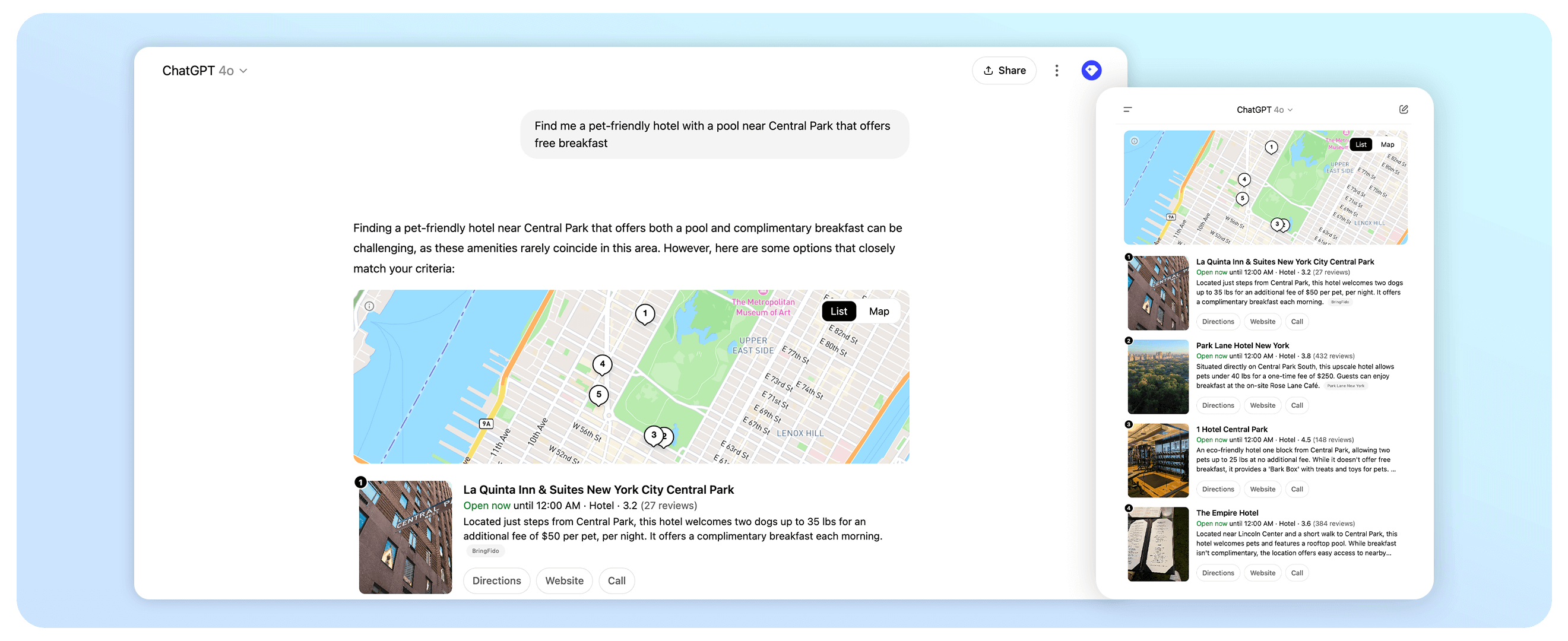Select map pin 1 on main map
This screenshot has width=1568, height=641.
click(645, 314)
